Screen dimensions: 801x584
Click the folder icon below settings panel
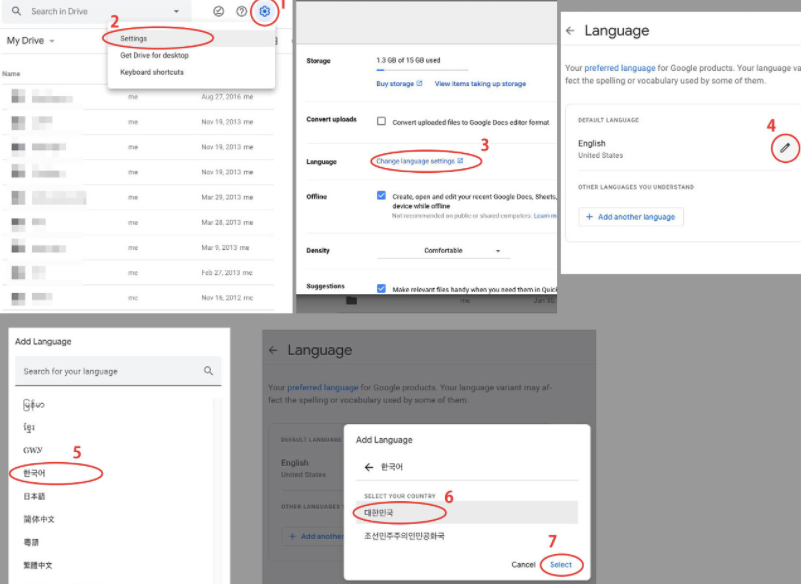[x=351, y=300]
